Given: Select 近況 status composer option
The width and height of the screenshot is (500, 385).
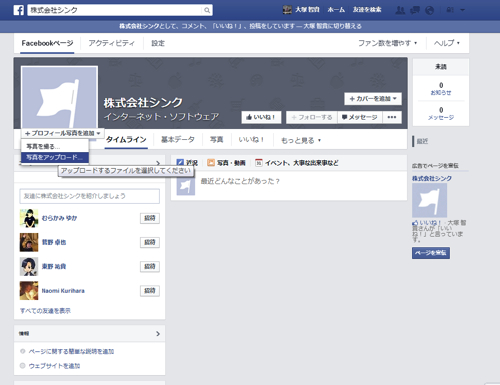Looking at the screenshot, I should coord(187,163).
